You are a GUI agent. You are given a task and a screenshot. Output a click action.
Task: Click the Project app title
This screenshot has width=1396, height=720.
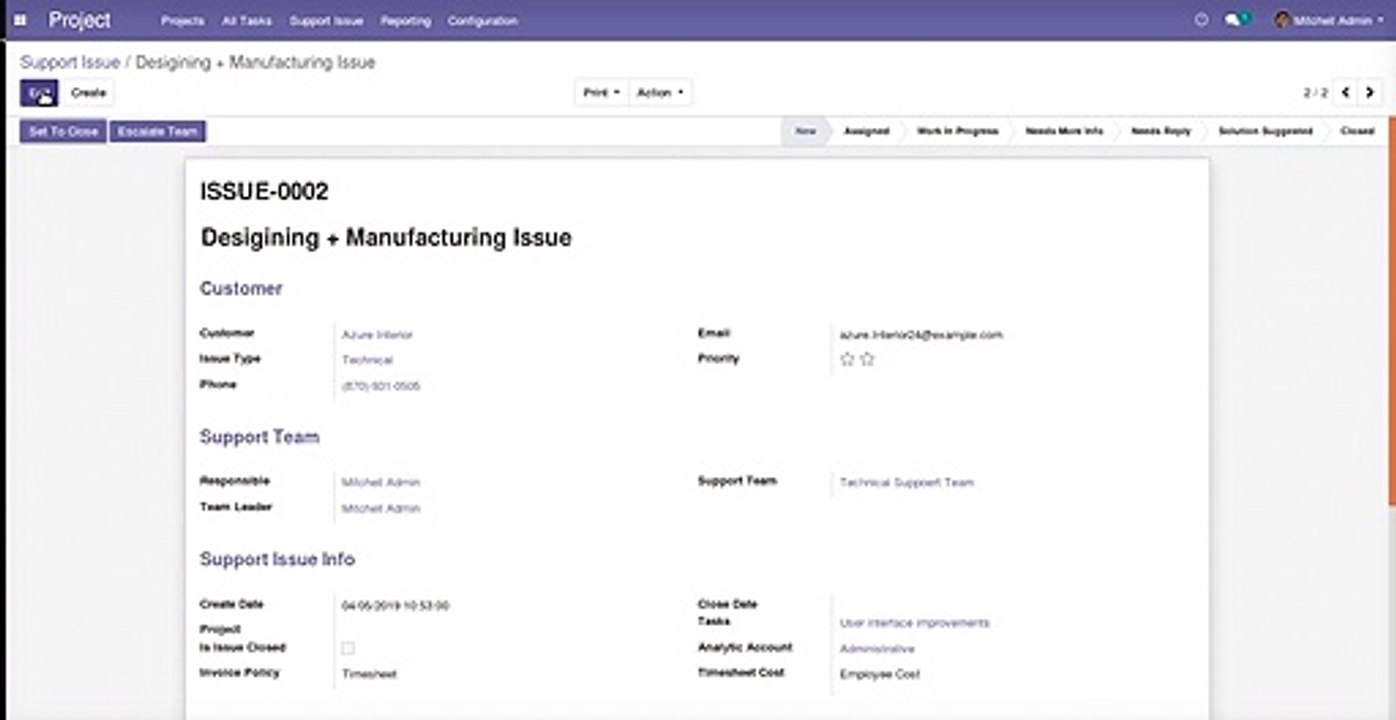pyautogui.click(x=80, y=20)
